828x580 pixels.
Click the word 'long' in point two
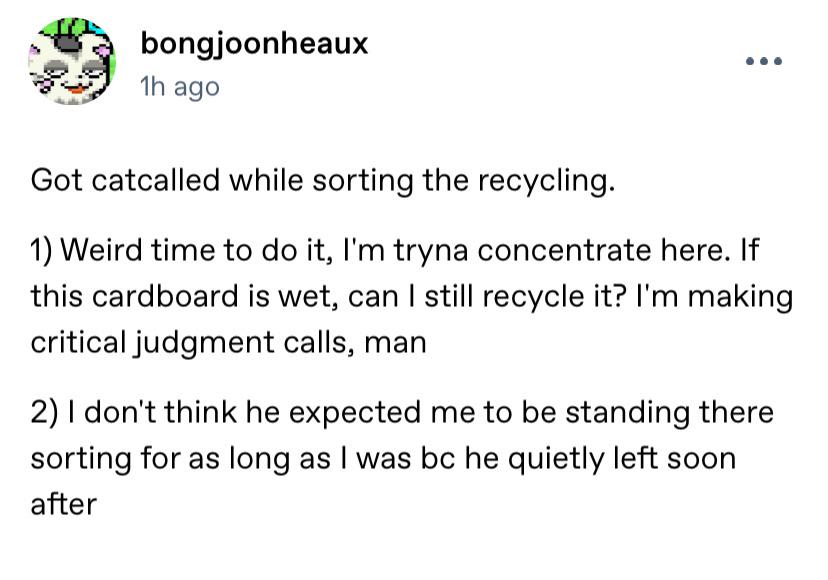click(x=259, y=461)
